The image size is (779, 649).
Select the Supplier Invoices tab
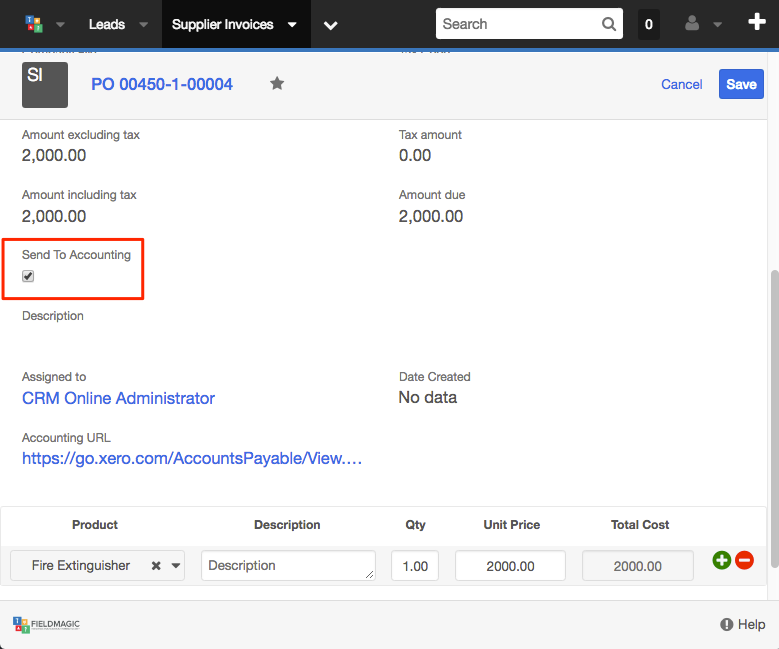pos(223,24)
